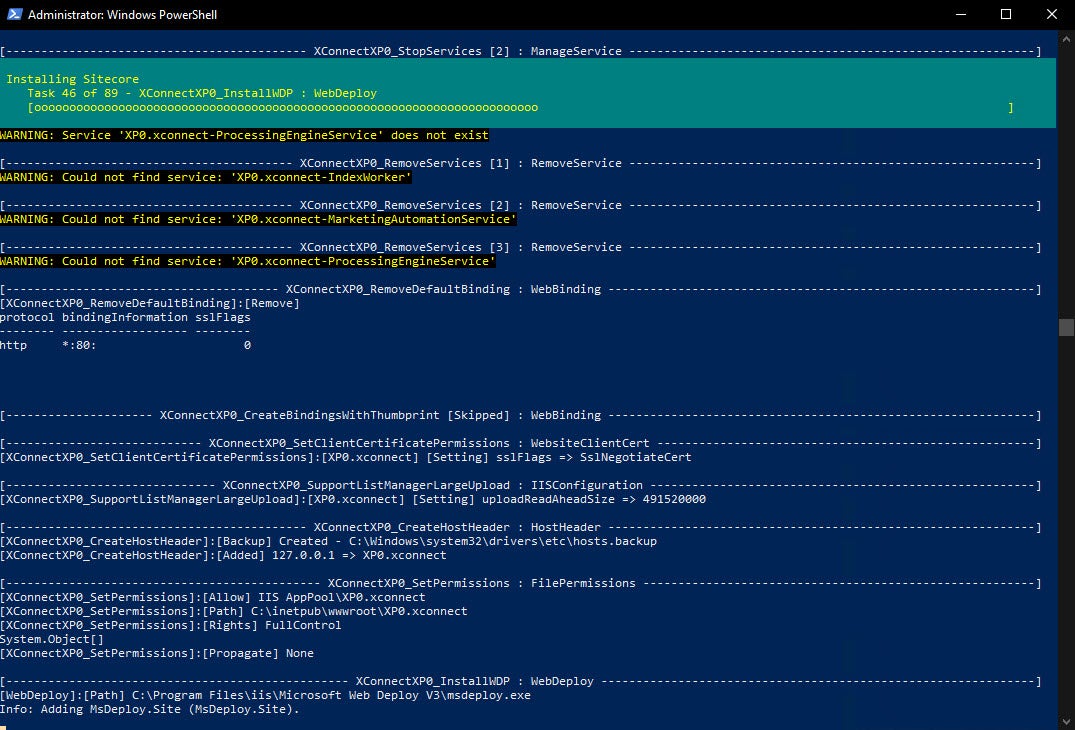Click the 'Installing Sitecore' green banner

[x=70, y=78]
